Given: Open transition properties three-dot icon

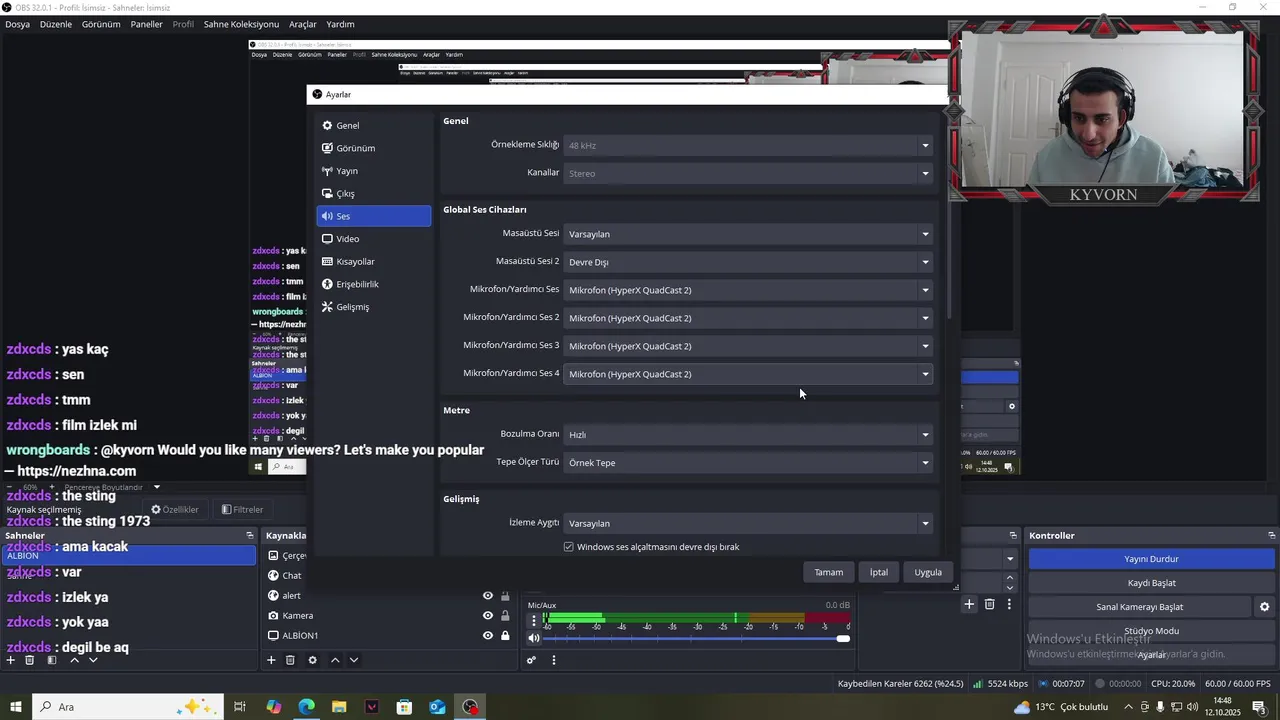Looking at the screenshot, I should tap(1009, 604).
